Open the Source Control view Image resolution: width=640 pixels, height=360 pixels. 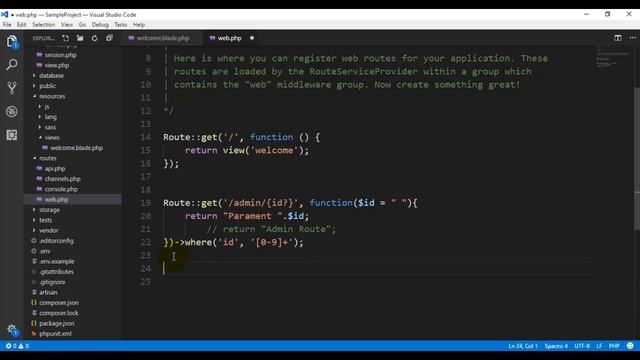coord(12,87)
